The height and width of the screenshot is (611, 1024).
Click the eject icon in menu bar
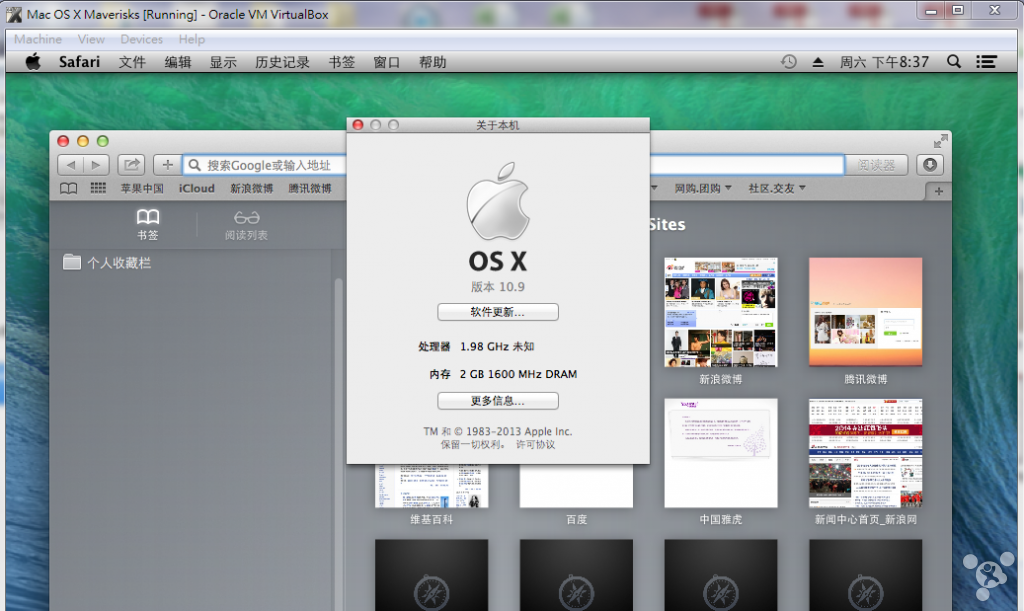point(818,63)
